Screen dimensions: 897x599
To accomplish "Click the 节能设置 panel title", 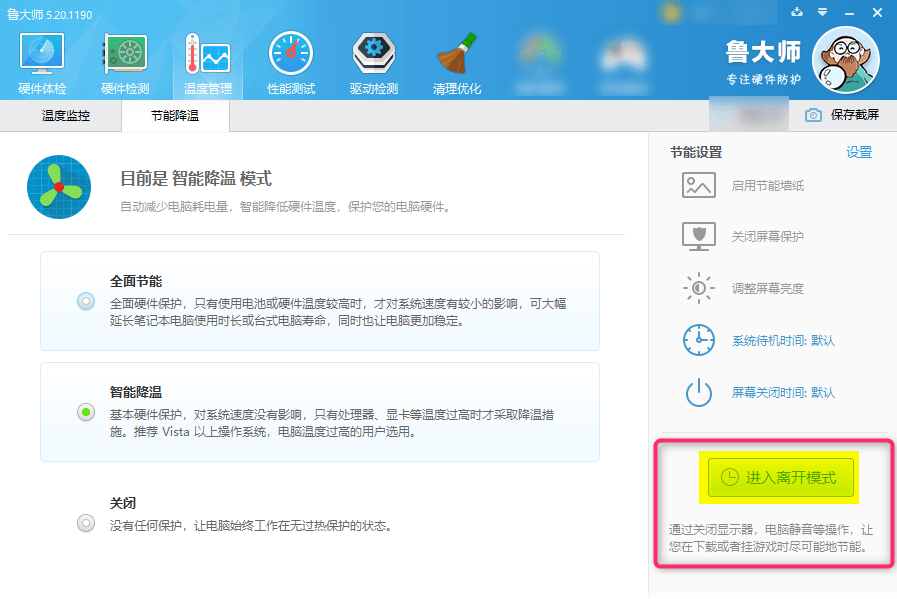I will 696,152.
